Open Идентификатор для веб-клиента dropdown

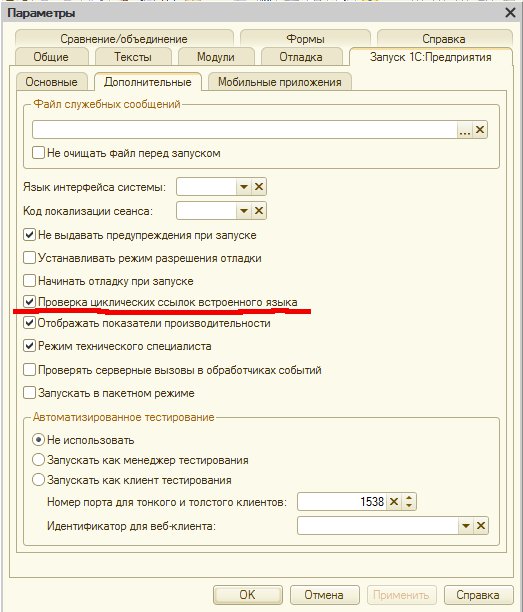coord(466,526)
